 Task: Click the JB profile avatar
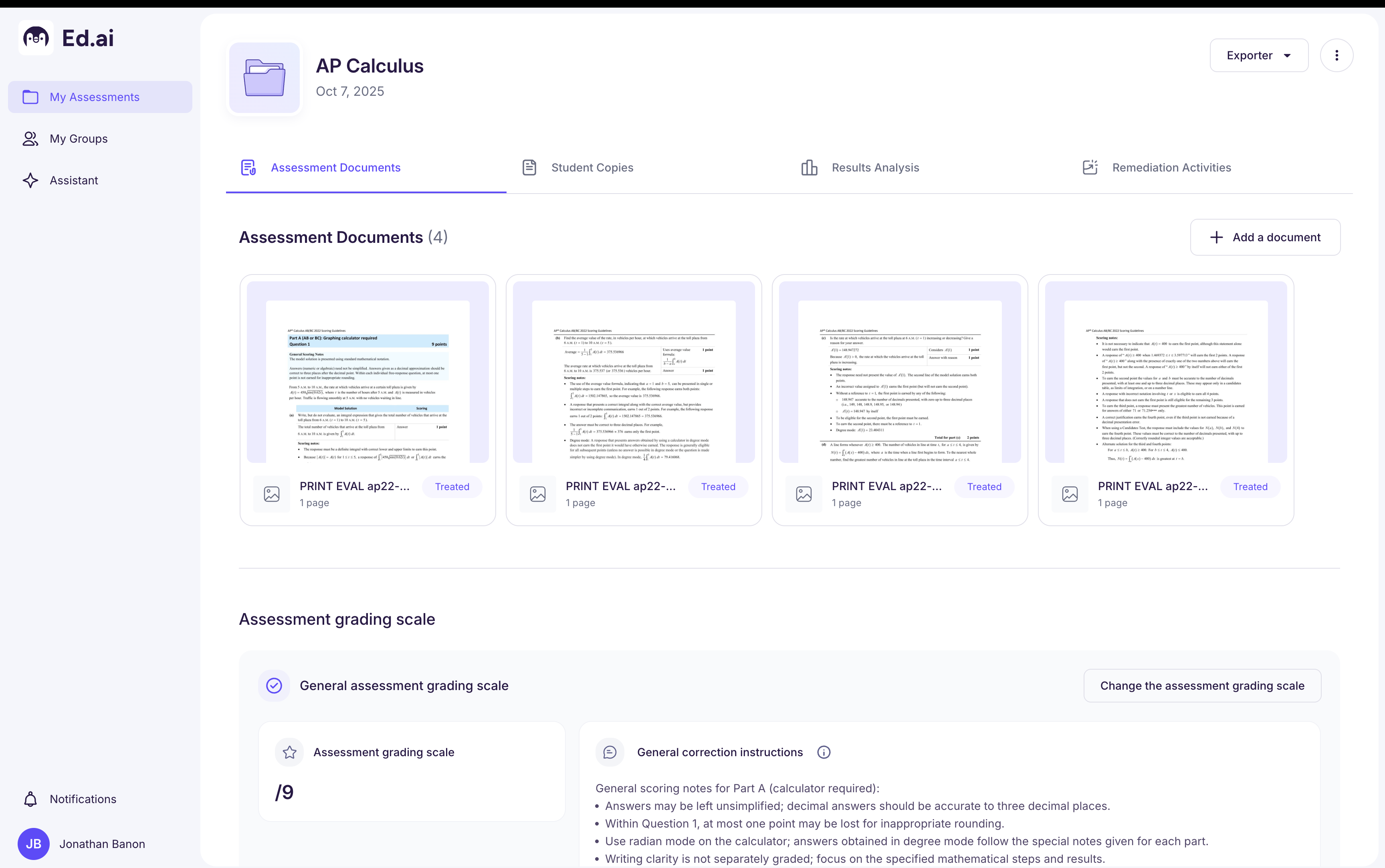pos(33,844)
